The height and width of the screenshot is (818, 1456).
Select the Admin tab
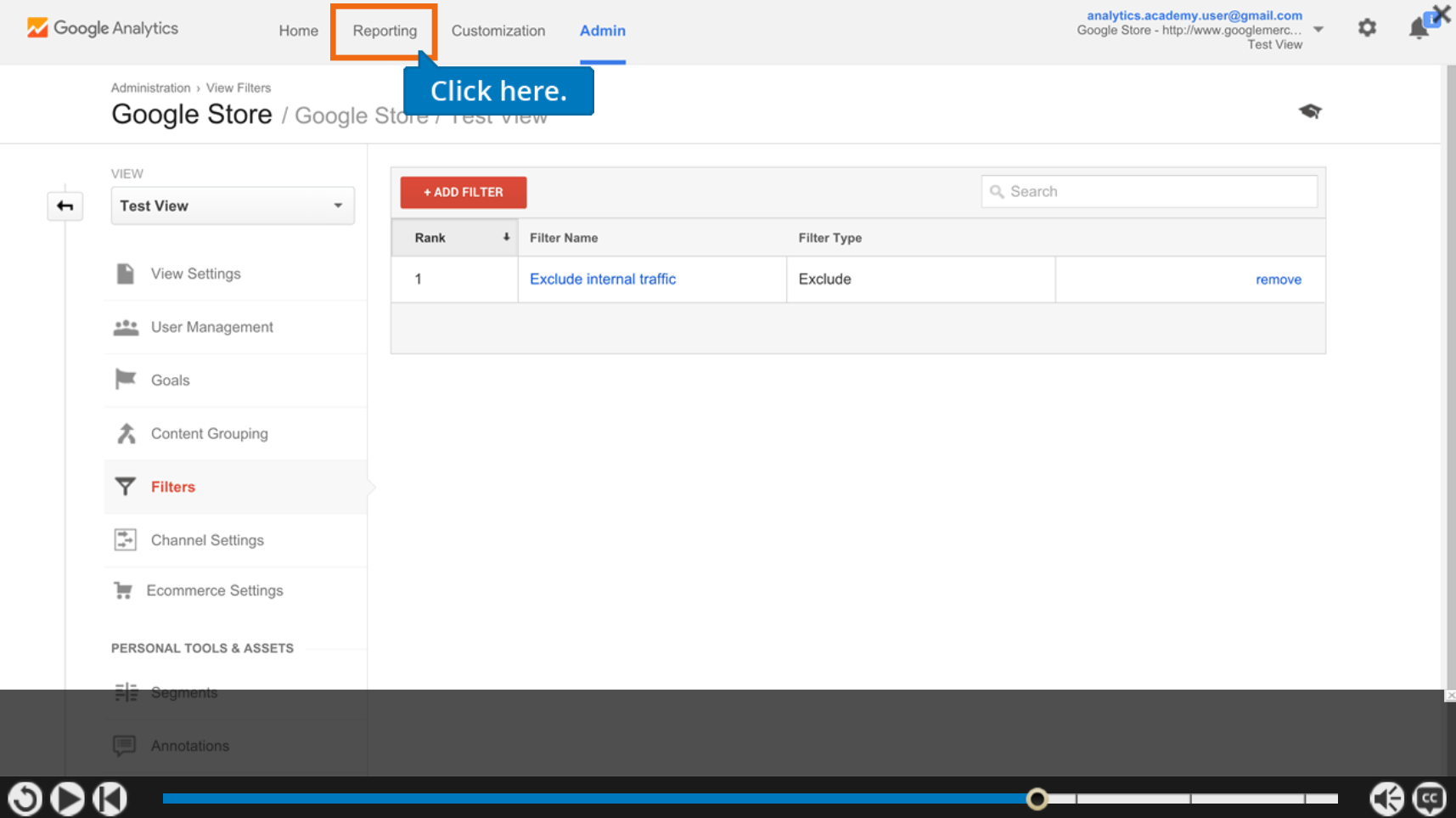point(603,31)
